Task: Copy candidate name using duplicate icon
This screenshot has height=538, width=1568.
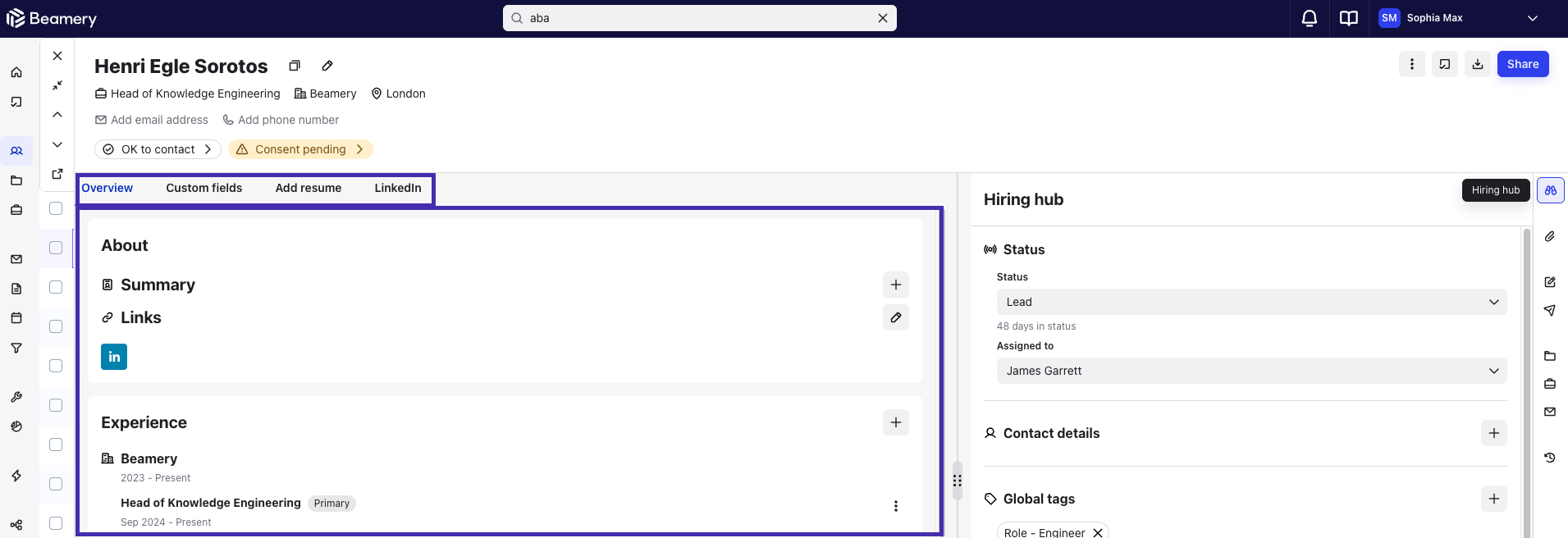Action: [x=295, y=66]
